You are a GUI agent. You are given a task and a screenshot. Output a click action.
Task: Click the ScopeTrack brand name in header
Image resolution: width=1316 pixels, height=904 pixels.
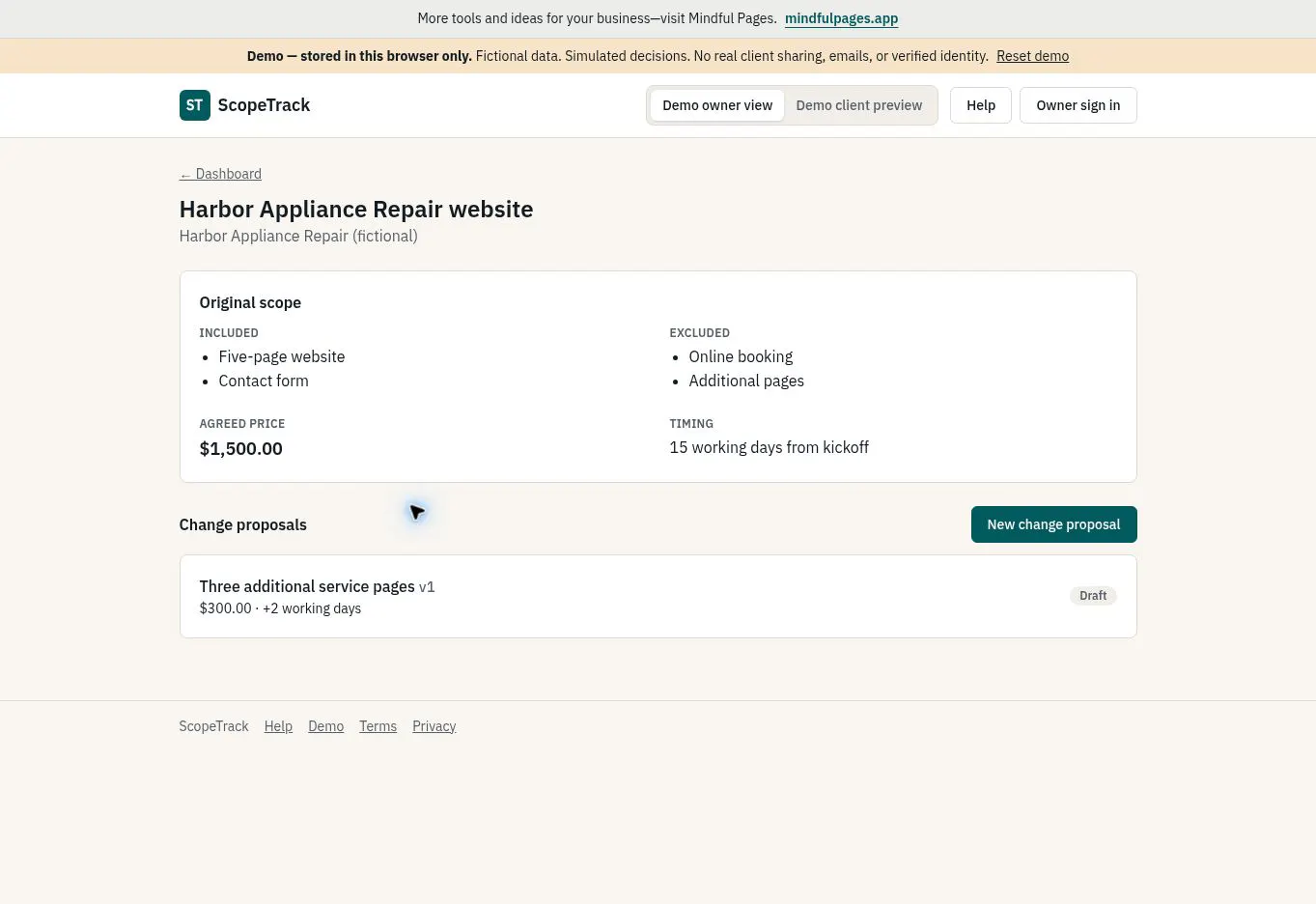coord(264,105)
